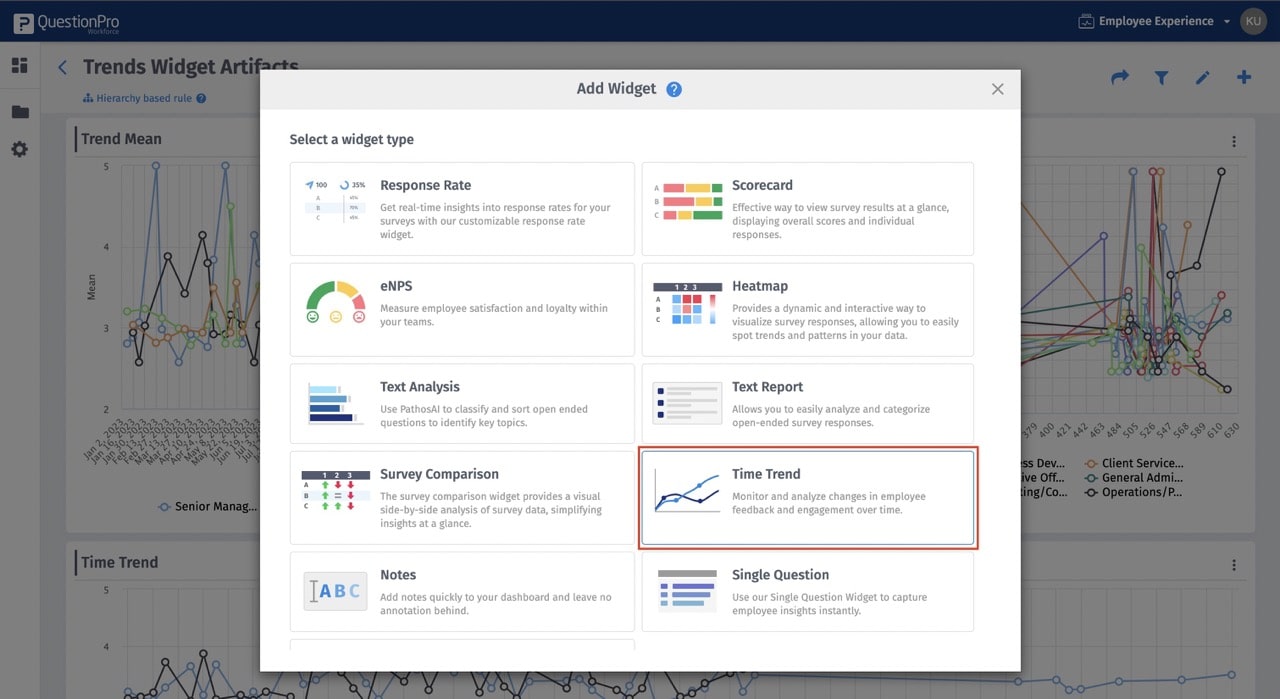Click the Time Trend line chart icon
The image size is (1280, 699).
[x=687, y=490]
